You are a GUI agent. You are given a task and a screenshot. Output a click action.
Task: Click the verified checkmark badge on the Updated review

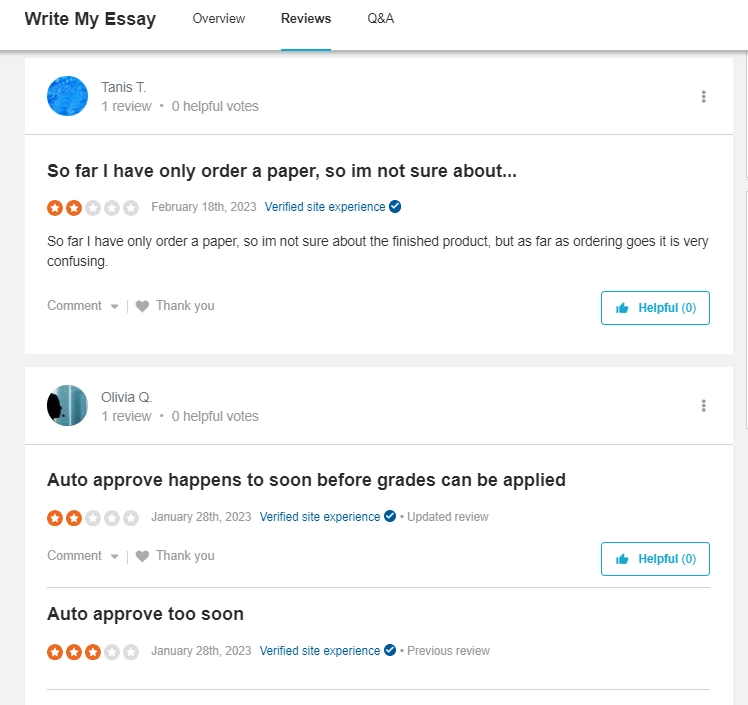[x=390, y=516]
